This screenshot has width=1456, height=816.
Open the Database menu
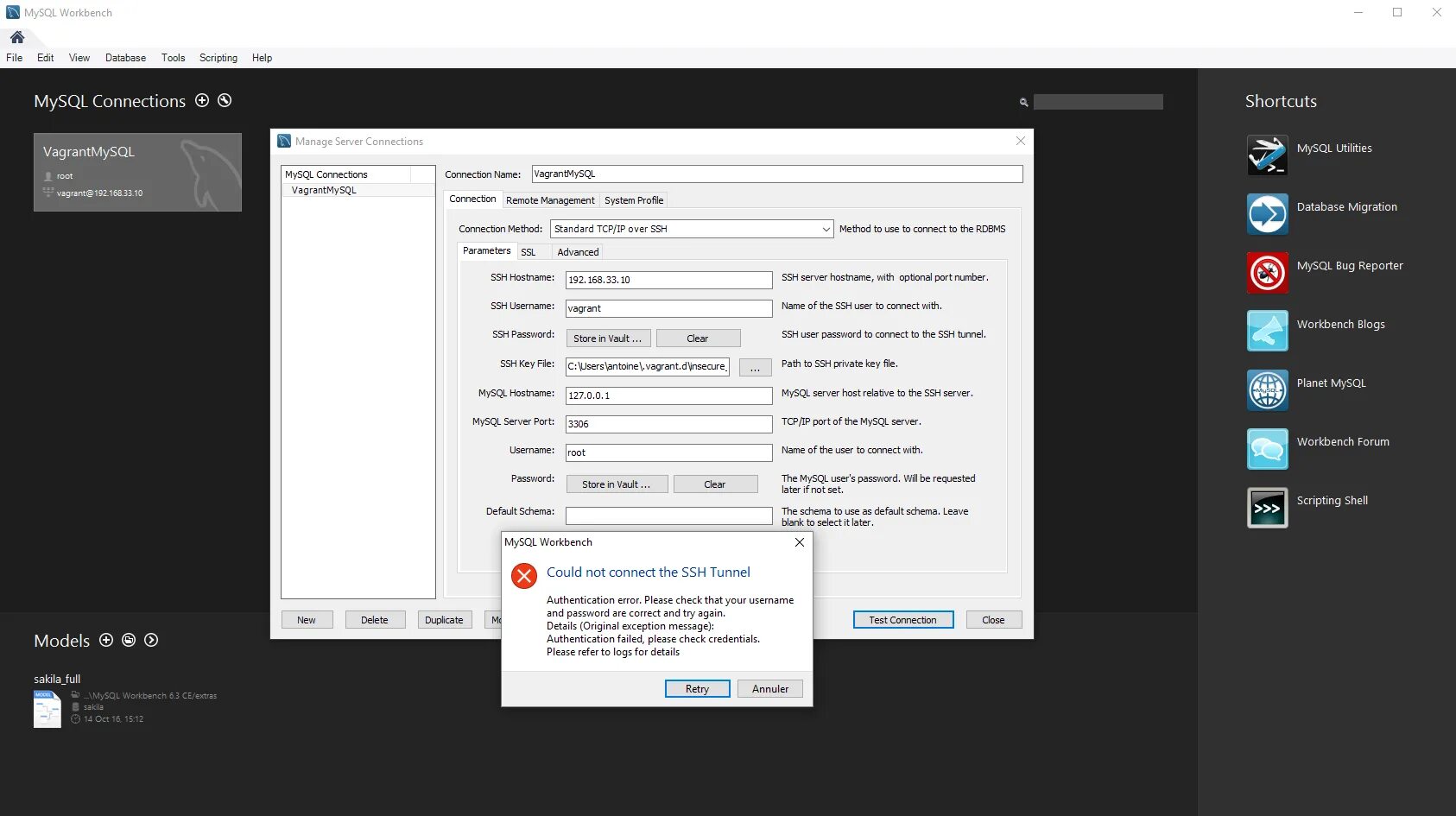coord(126,58)
